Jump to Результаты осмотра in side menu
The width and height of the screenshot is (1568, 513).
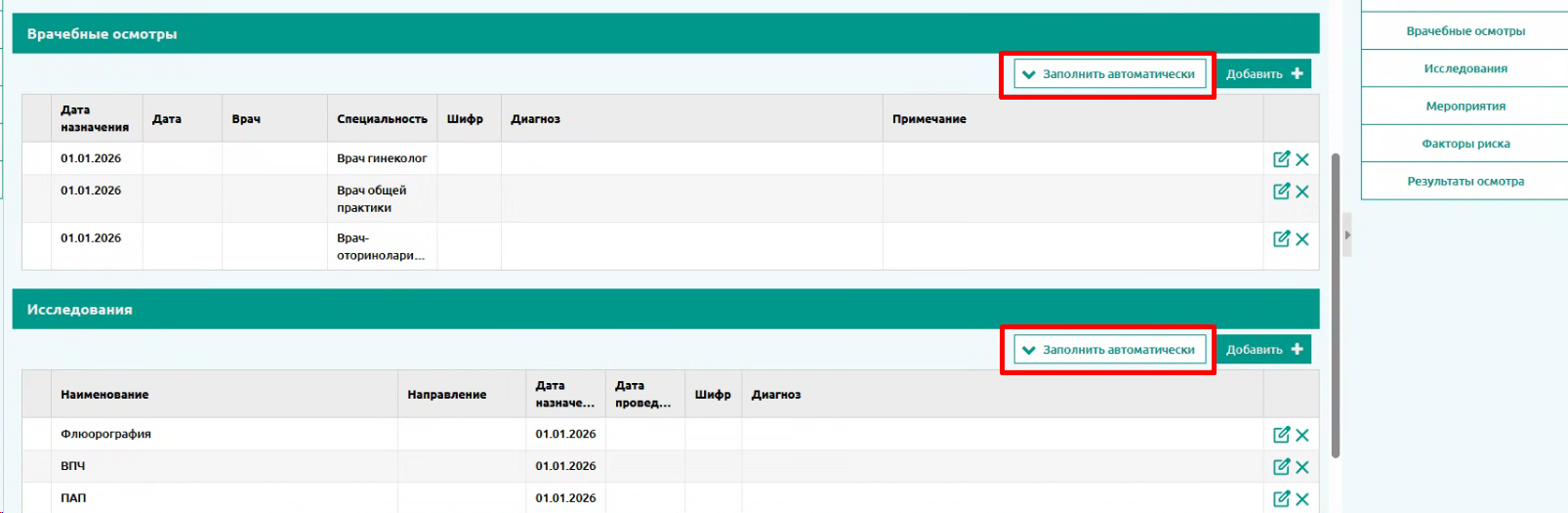(1465, 182)
